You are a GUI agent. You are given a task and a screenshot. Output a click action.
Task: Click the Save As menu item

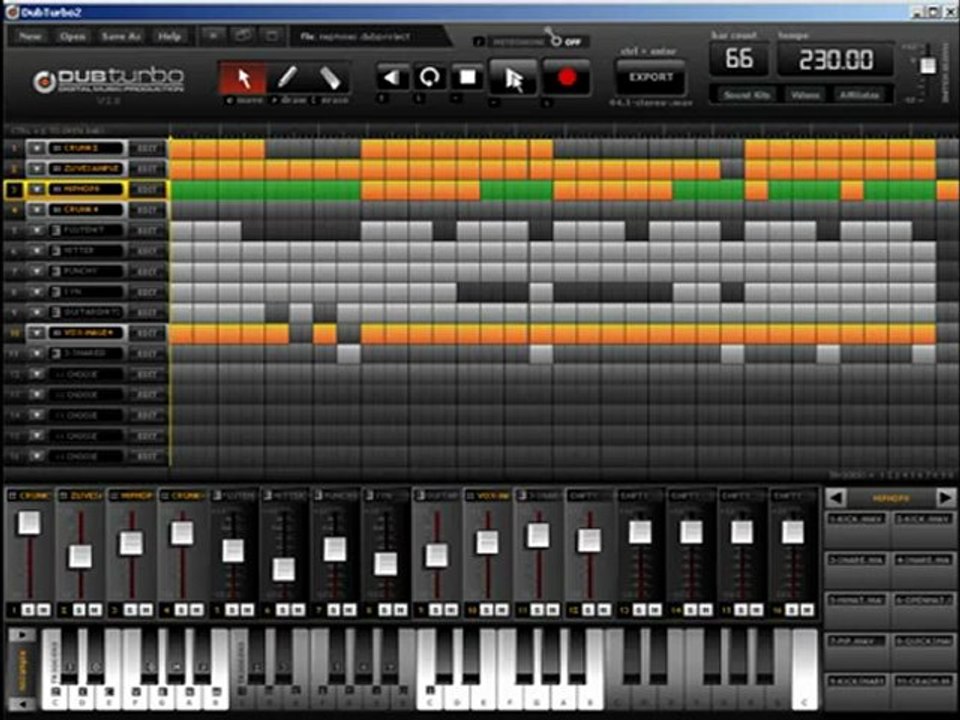[121, 37]
